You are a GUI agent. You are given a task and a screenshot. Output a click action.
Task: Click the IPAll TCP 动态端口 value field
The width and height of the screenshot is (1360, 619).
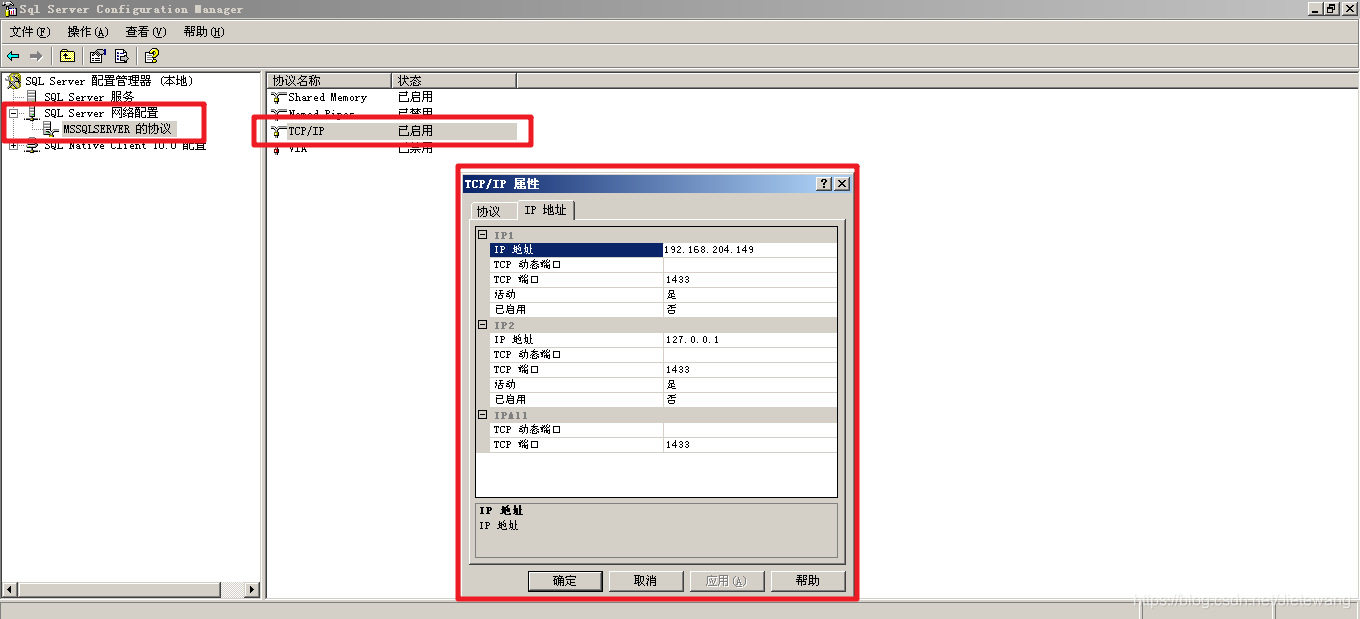click(x=750, y=430)
